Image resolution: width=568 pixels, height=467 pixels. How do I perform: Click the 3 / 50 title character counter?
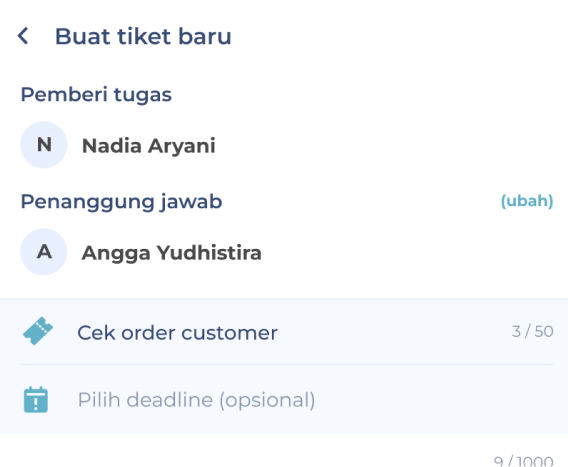coord(532,331)
